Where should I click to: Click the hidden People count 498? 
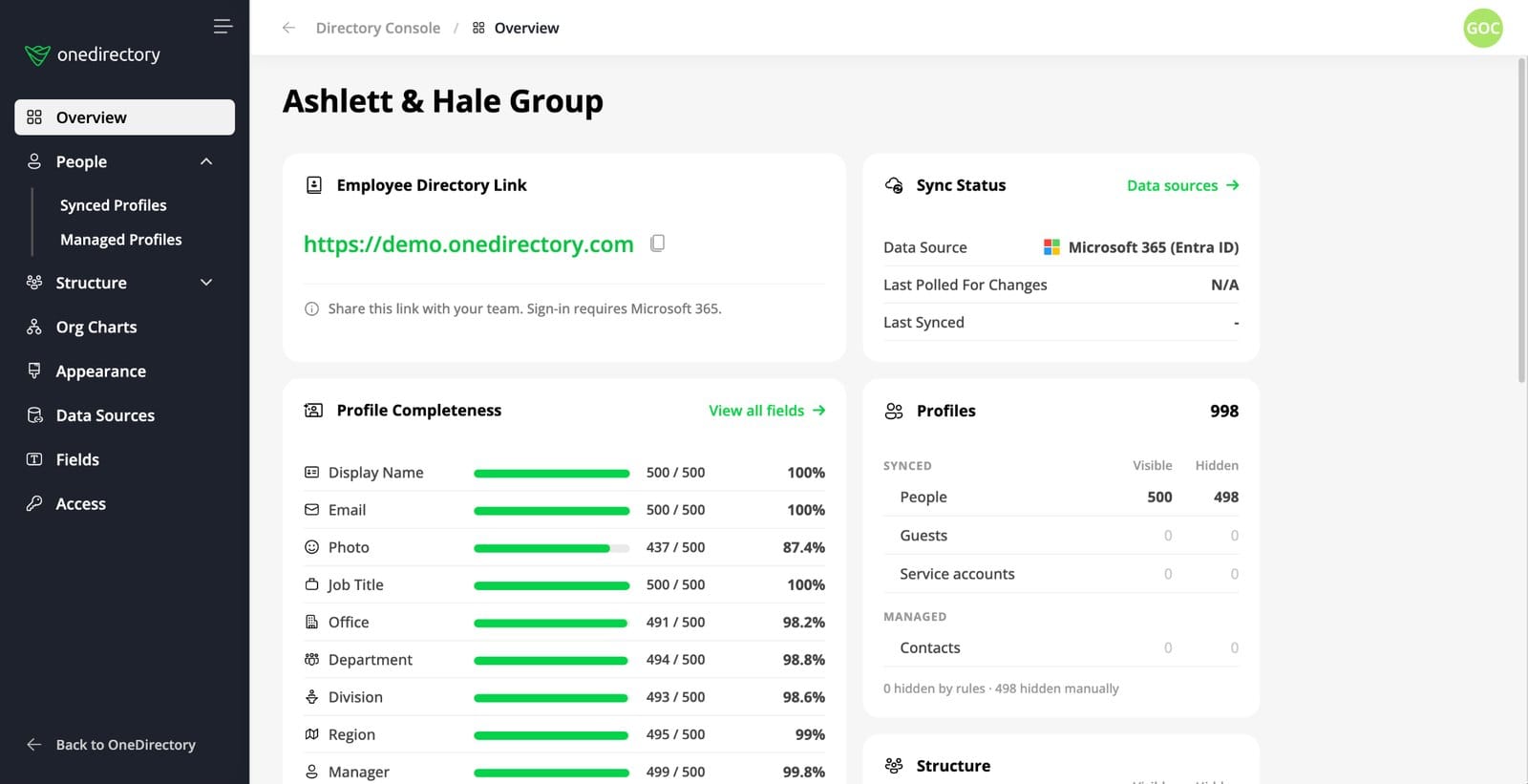(1226, 498)
